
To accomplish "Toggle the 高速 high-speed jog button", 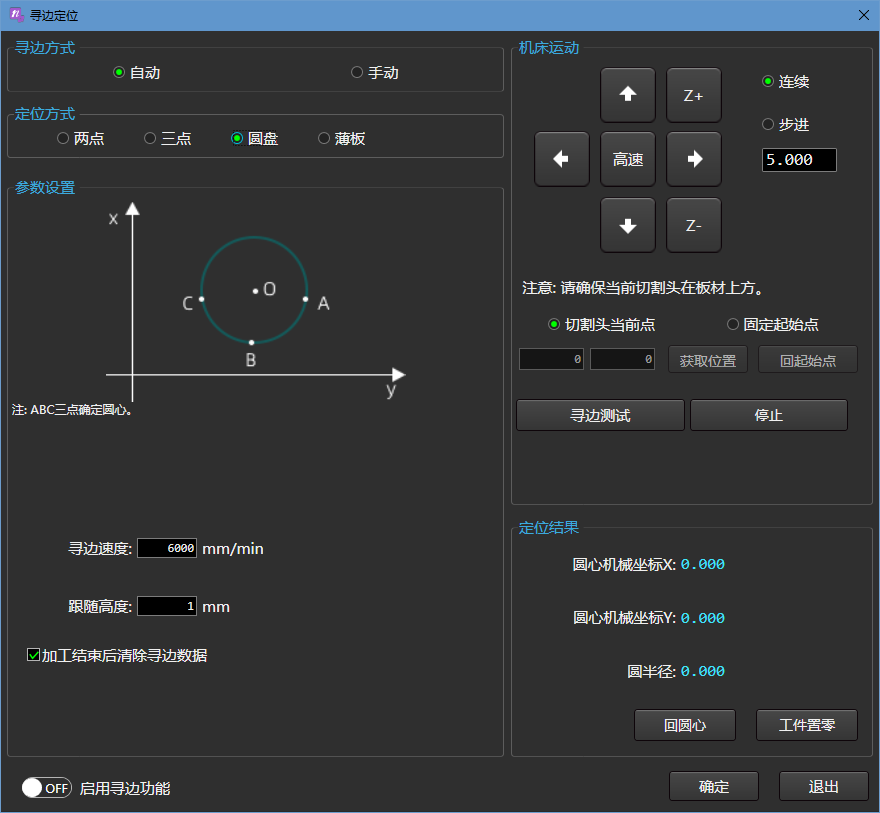I will point(627,159).
